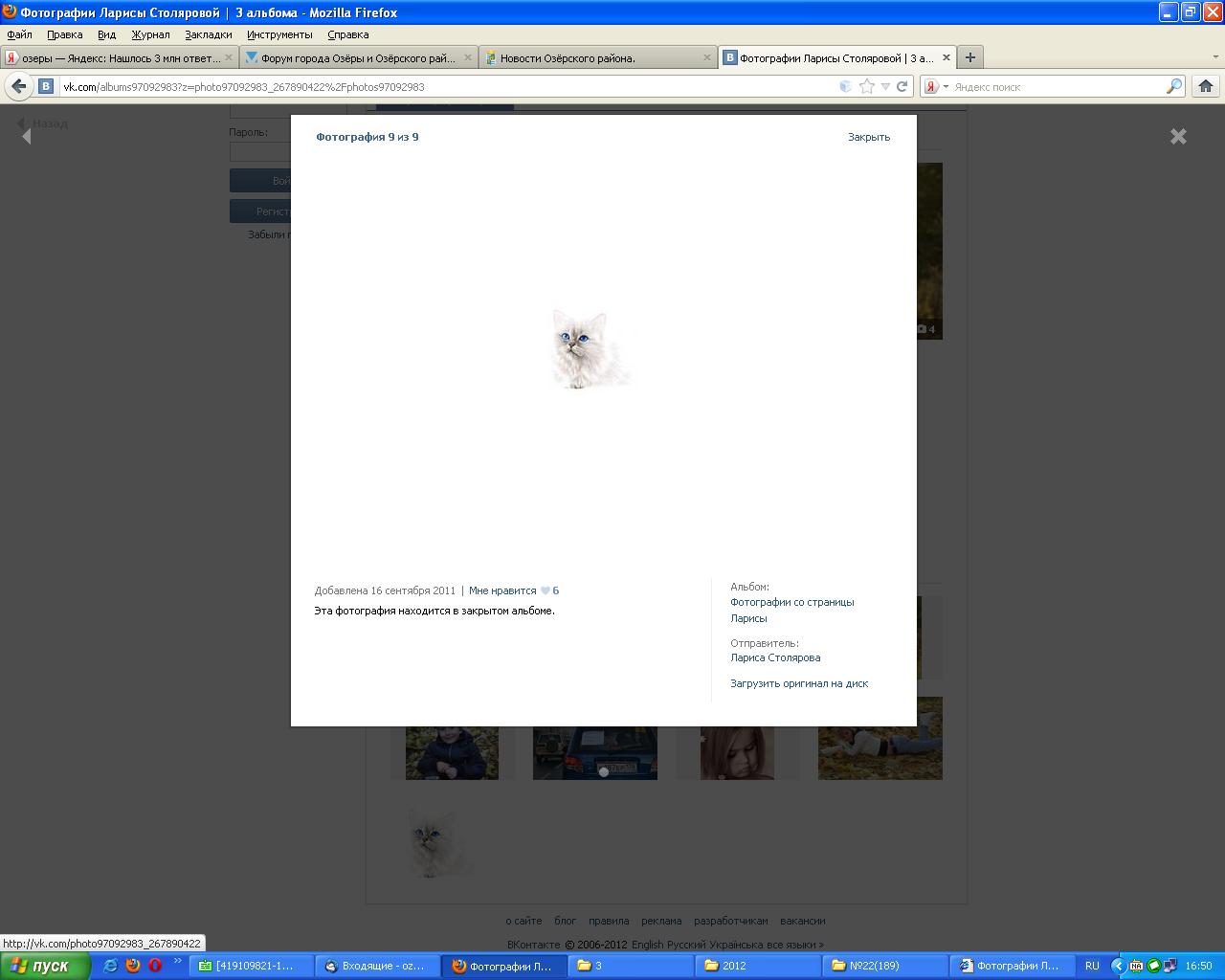This screenshot has height=980, width=1225.
Task: Switch to the [419109821-1... taskbar window
Action: pyautogui.click(x=252, y=966)
